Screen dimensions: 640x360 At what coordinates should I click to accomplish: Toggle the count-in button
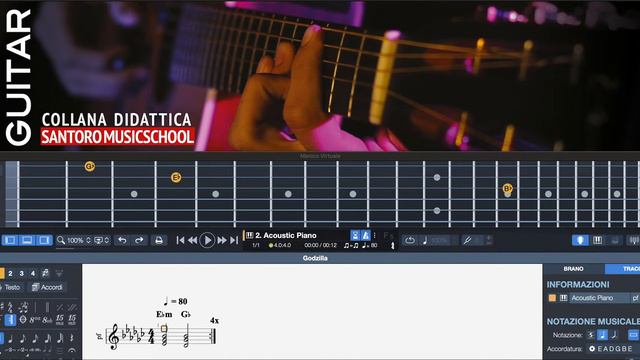coord(355,235)
